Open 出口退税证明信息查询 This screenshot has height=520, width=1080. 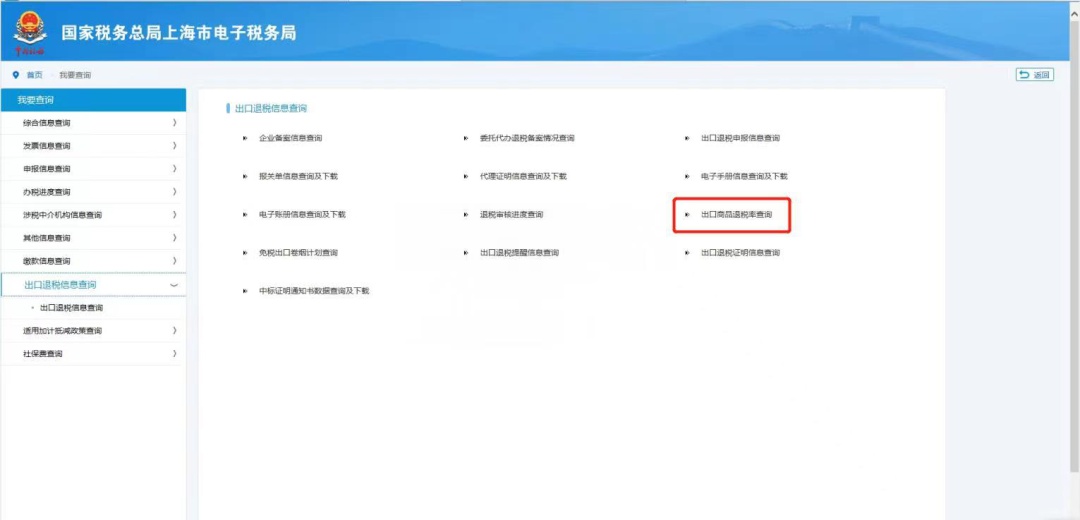click(740, 253)
